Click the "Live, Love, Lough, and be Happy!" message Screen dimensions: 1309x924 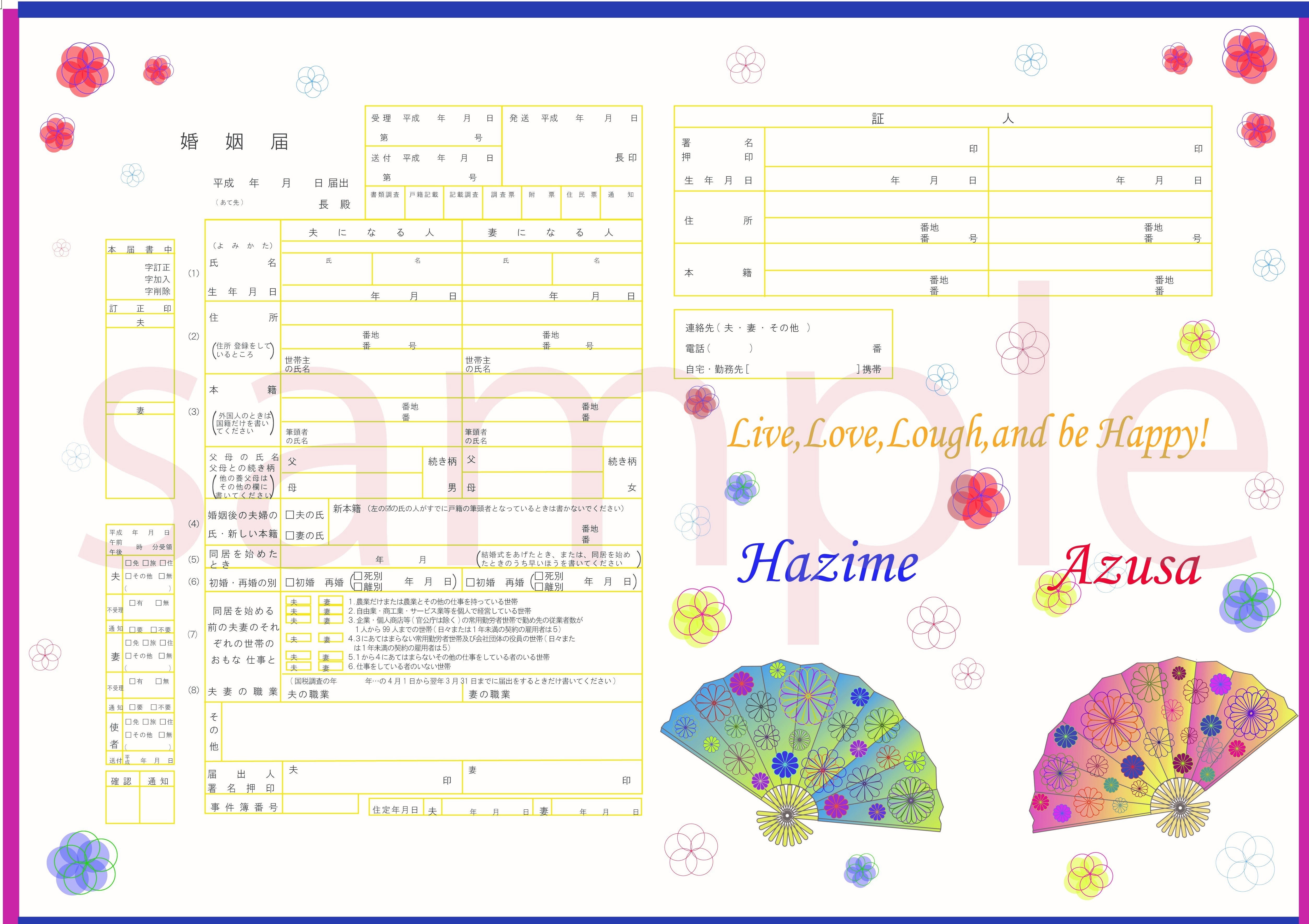969,435
